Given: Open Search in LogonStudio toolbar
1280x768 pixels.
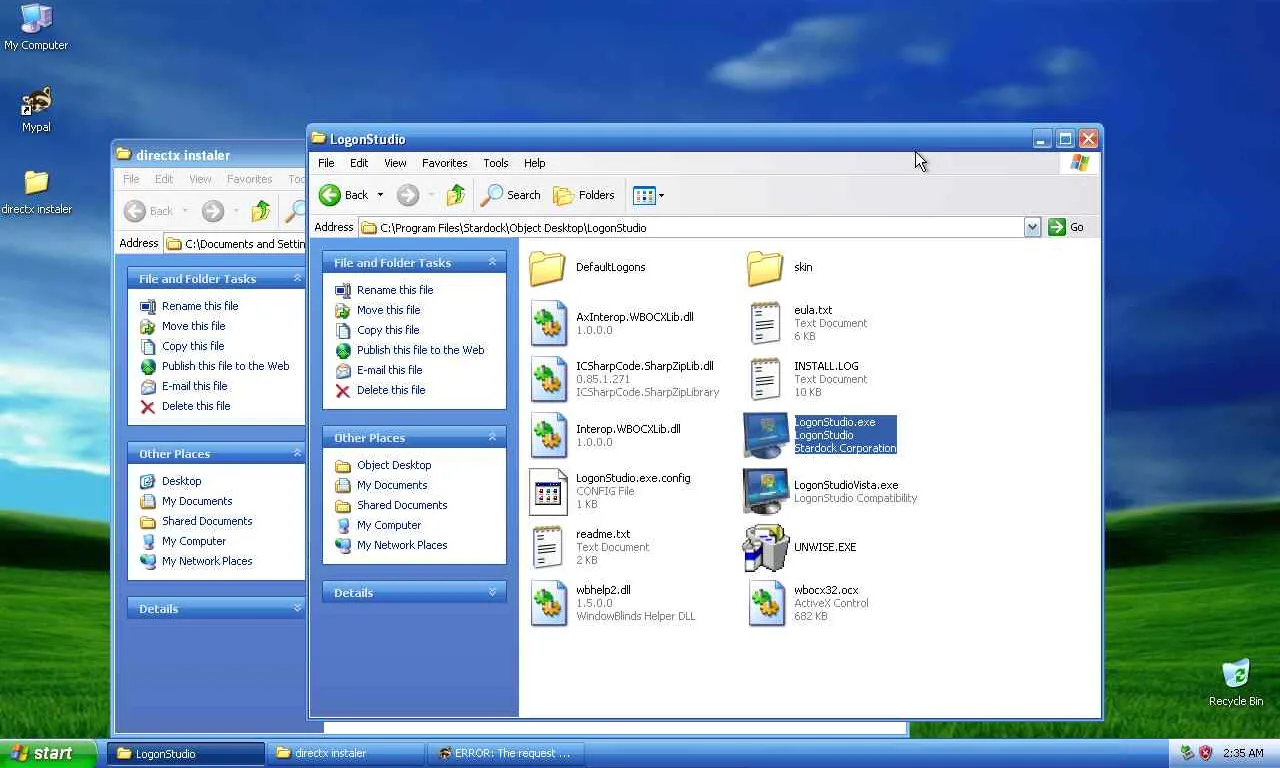Looking at the screenshot, I should [x=510, y=195].
